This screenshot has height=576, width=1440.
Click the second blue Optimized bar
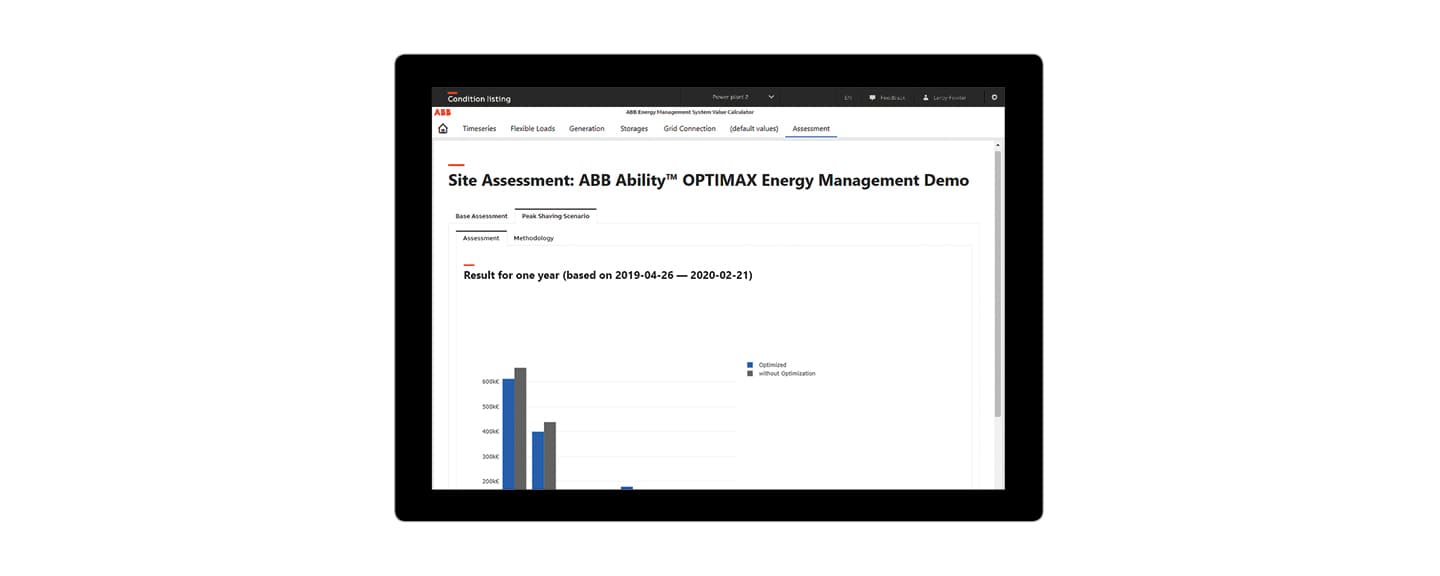(x=538, y=460)
